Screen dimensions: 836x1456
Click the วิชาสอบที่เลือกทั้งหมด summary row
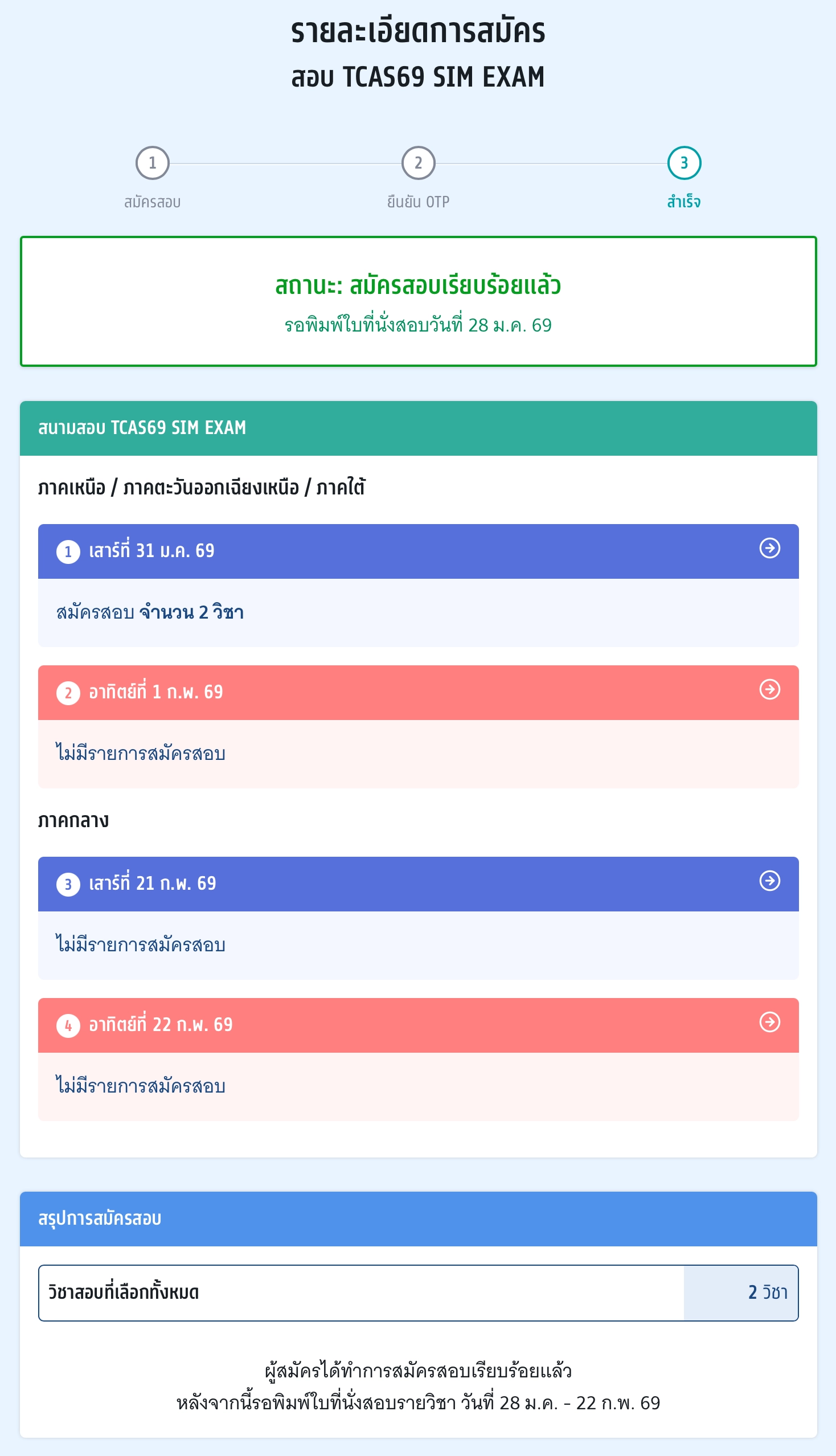(418, 1293)
